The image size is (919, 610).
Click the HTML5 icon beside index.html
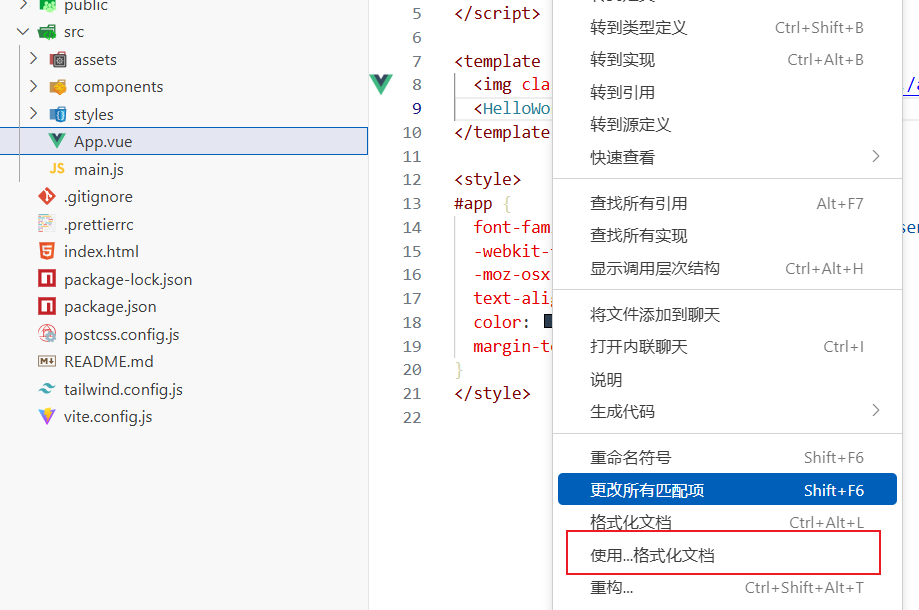(47, 251)
